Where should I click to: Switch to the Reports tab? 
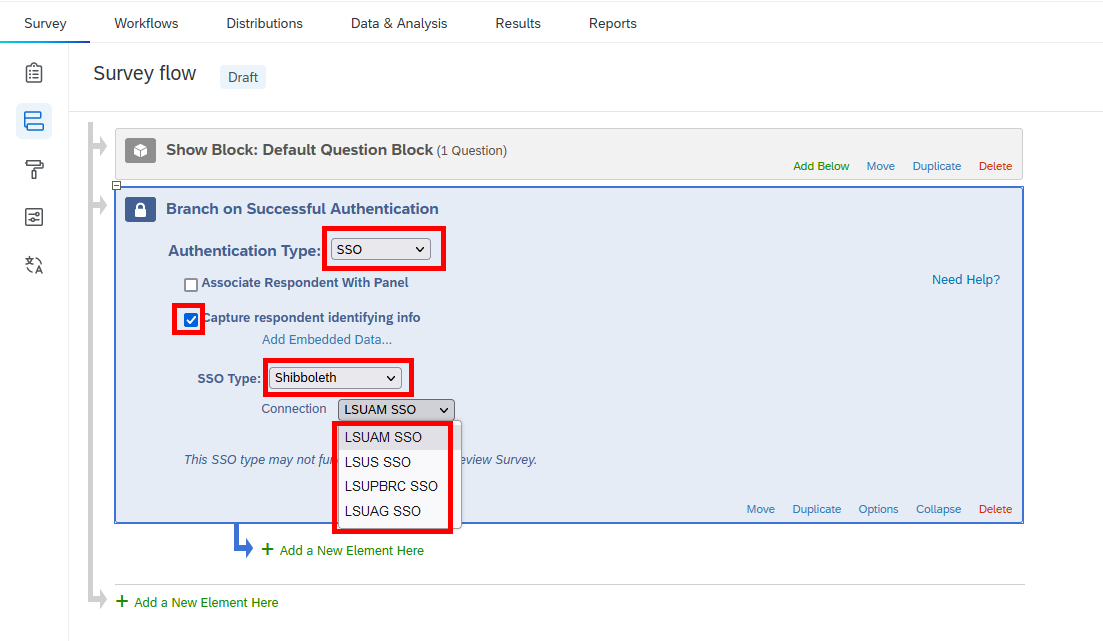(613, 23)
